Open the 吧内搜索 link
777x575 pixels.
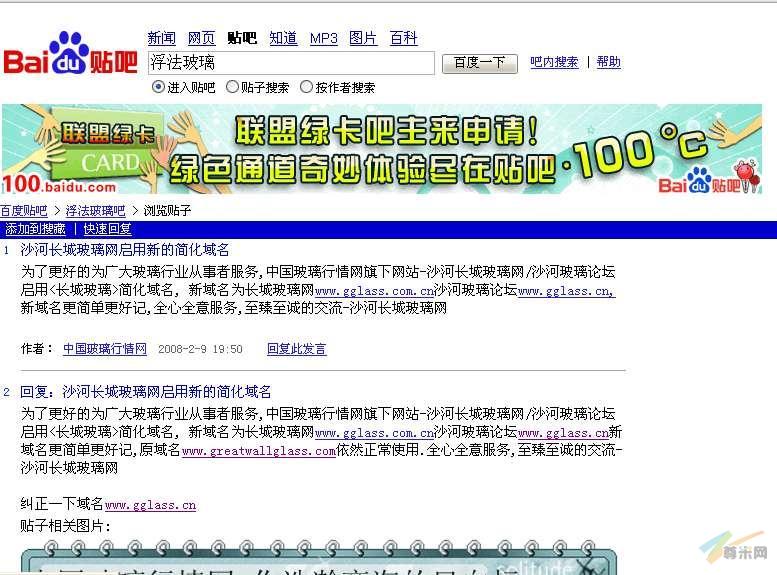point(554,62)
